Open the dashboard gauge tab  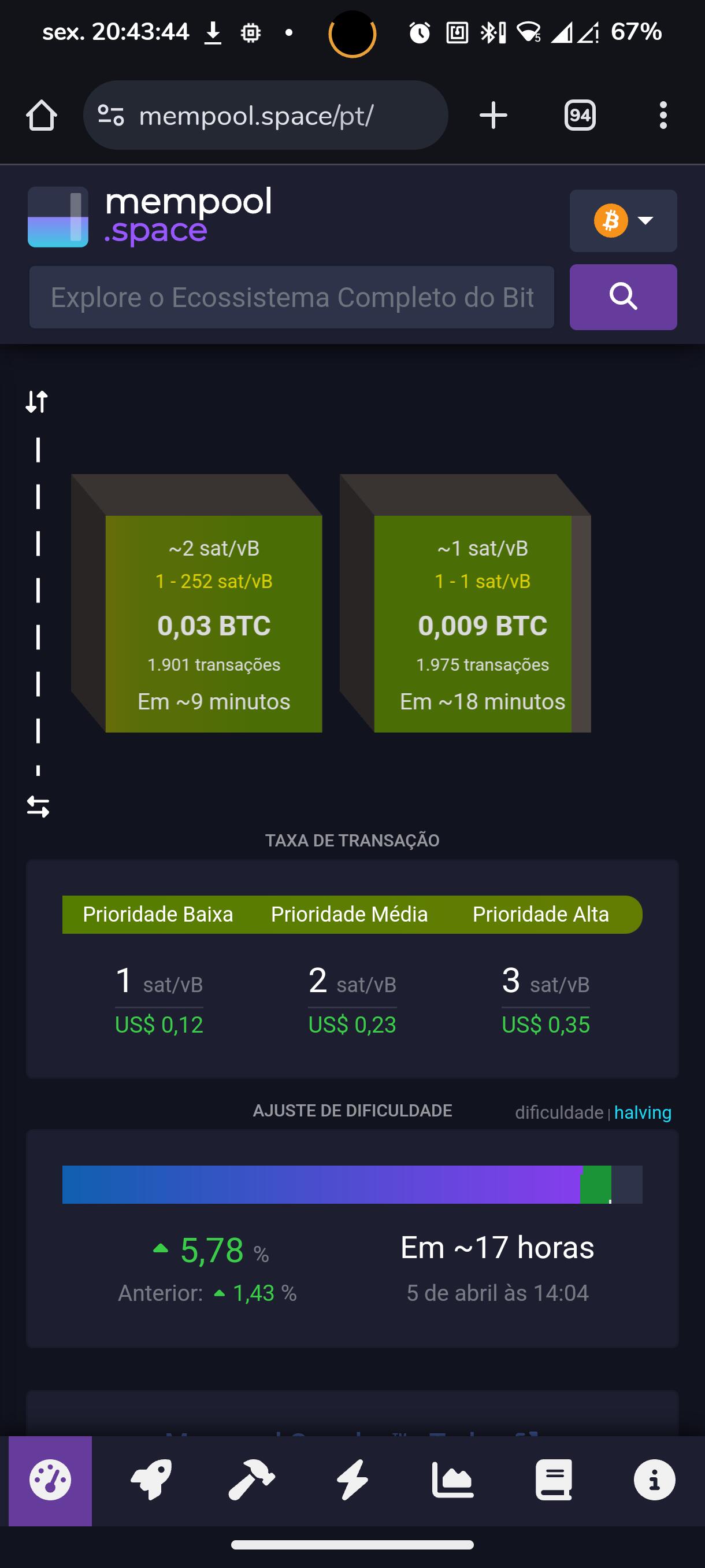coord(50,1480)
